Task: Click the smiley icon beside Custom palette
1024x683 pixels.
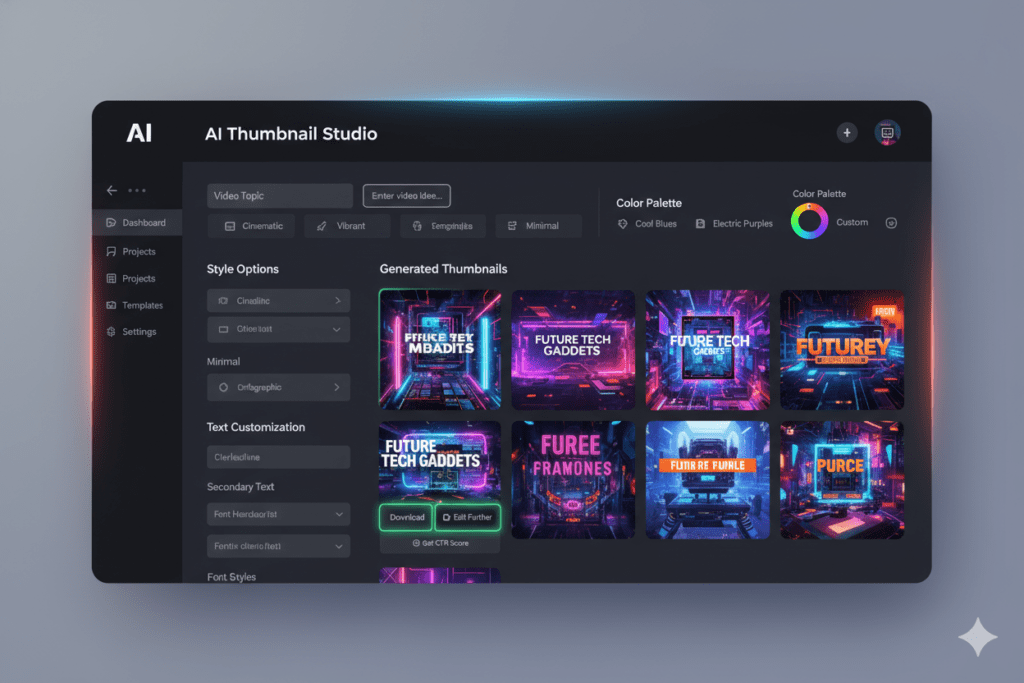Action: pyautogui.click(x=891, y=223)
